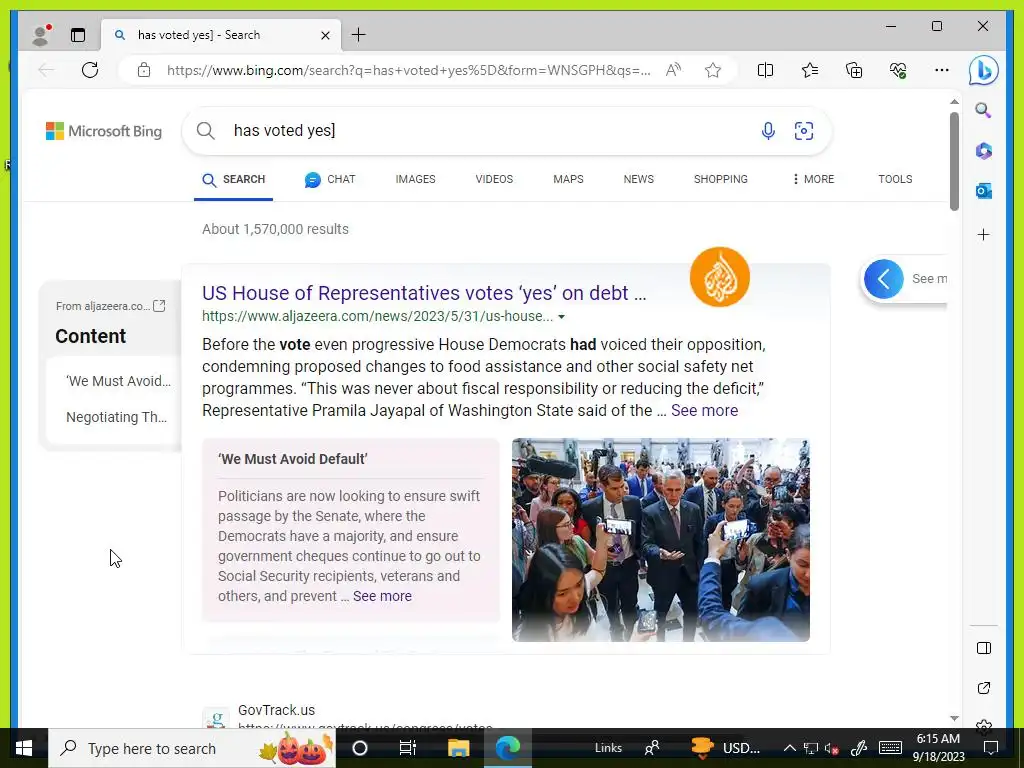Open a new tab with the plus button
Viewport: 1024px width, 768px height.
click(x=359, y=35)
